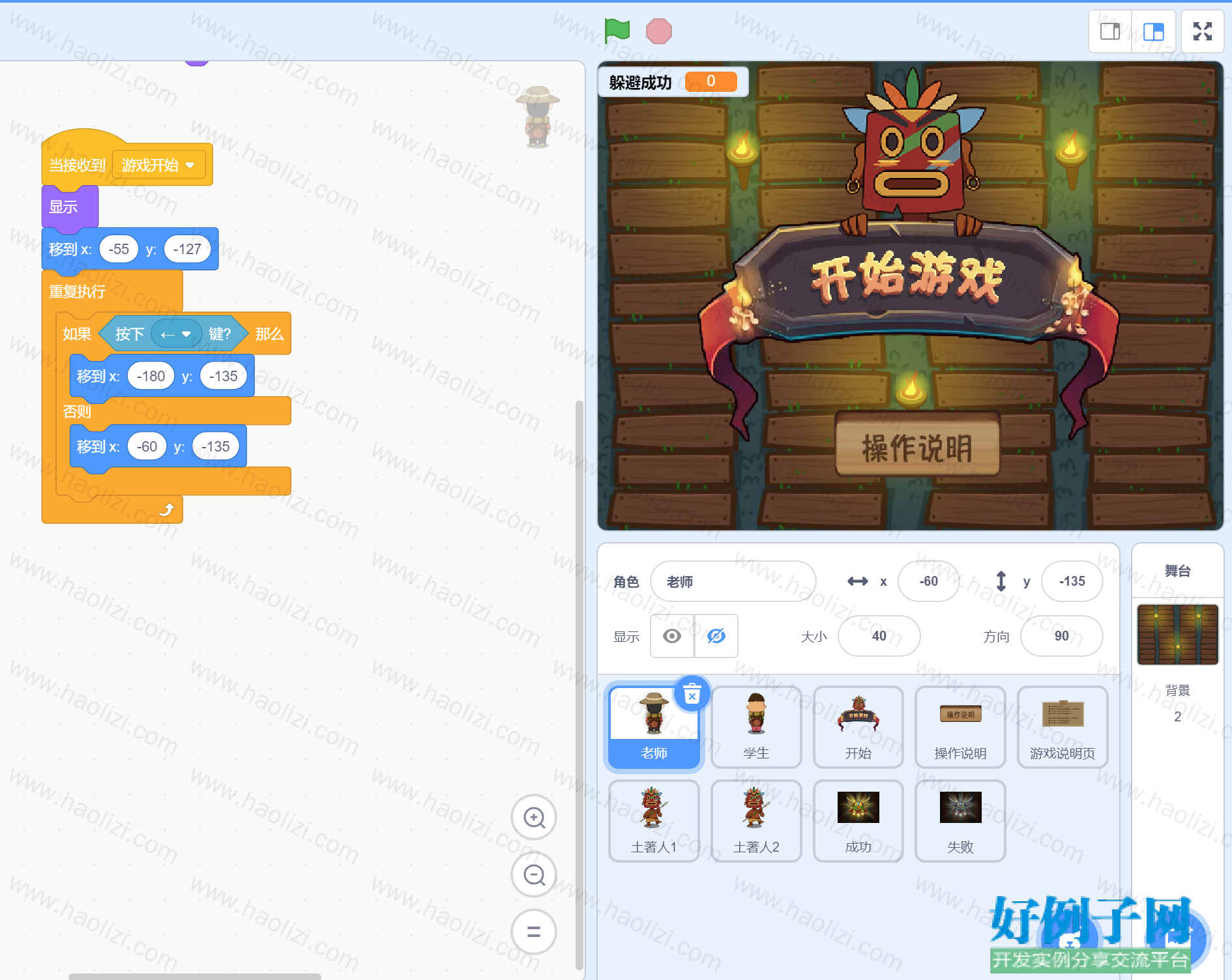Click 开始游戏 banner on stage

click(907, 279)
